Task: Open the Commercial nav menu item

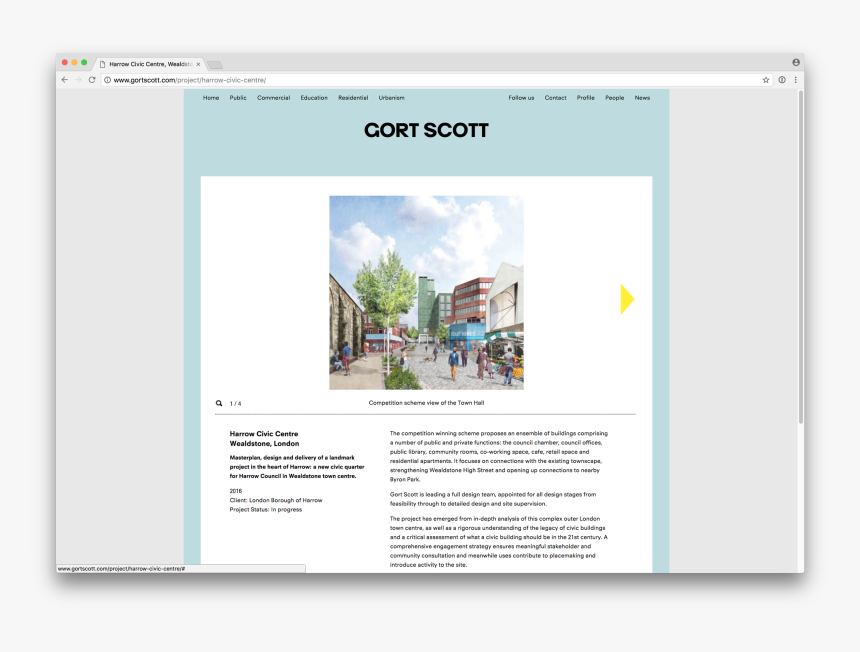Action: [273, 98]
